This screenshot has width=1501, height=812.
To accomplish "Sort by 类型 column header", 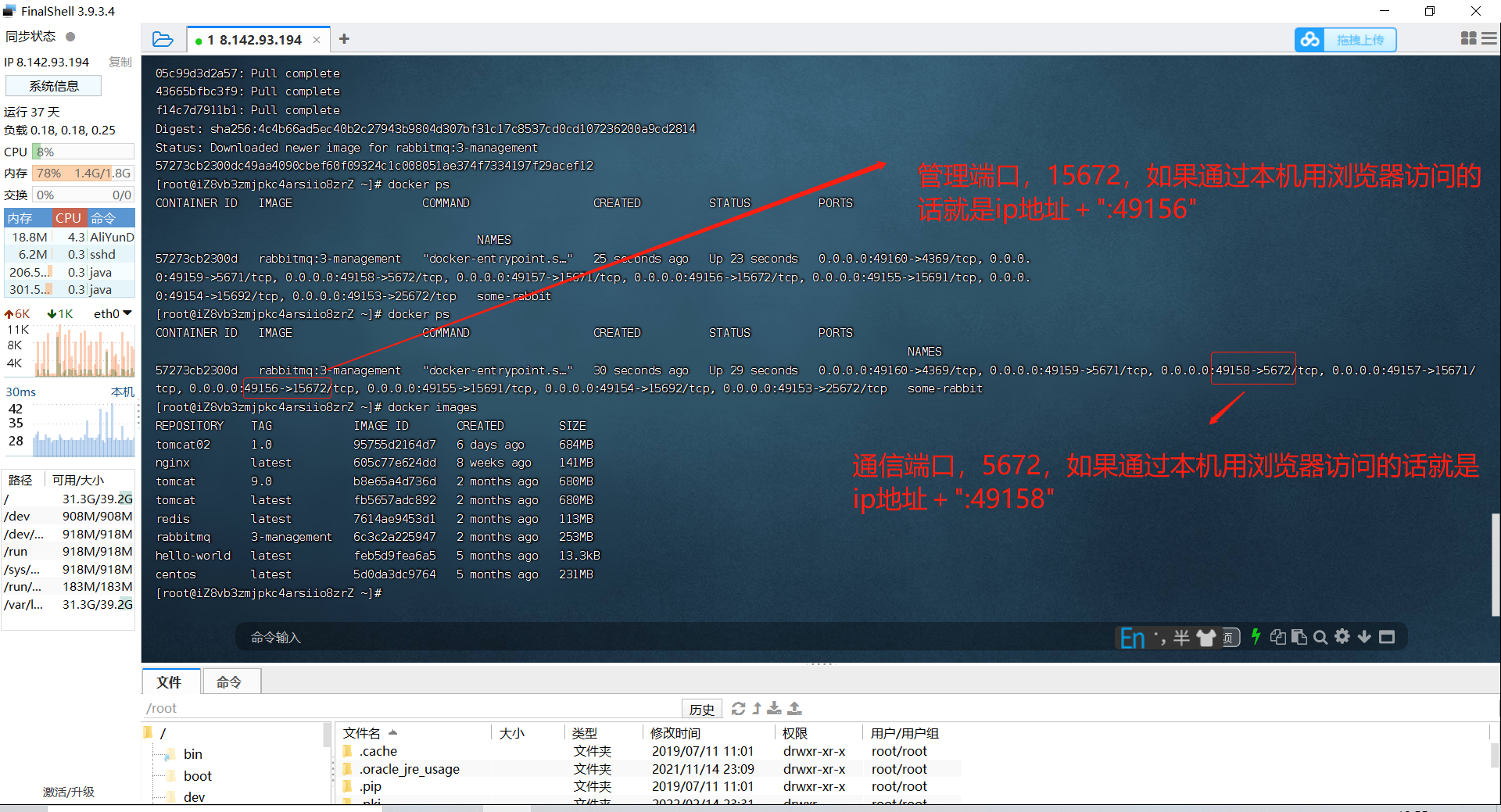I will (603, 733).
